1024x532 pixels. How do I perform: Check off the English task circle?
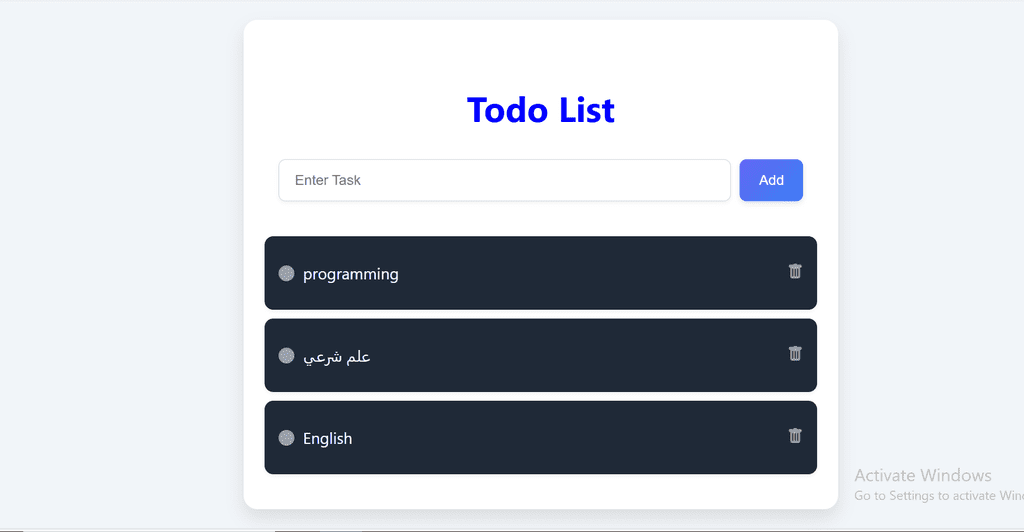click(x=286, y=437)
